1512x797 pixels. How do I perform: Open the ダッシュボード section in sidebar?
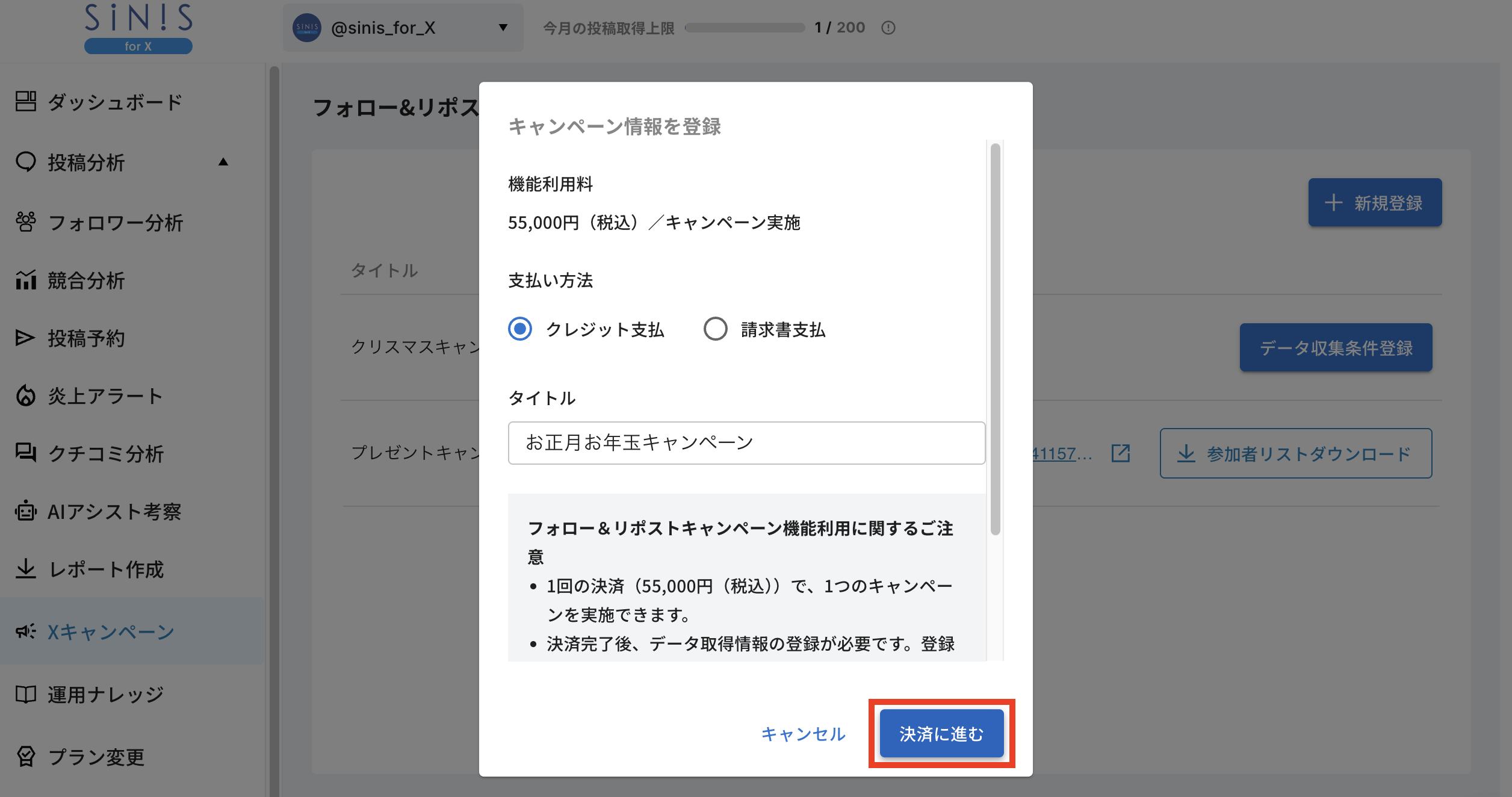[114, 102]
